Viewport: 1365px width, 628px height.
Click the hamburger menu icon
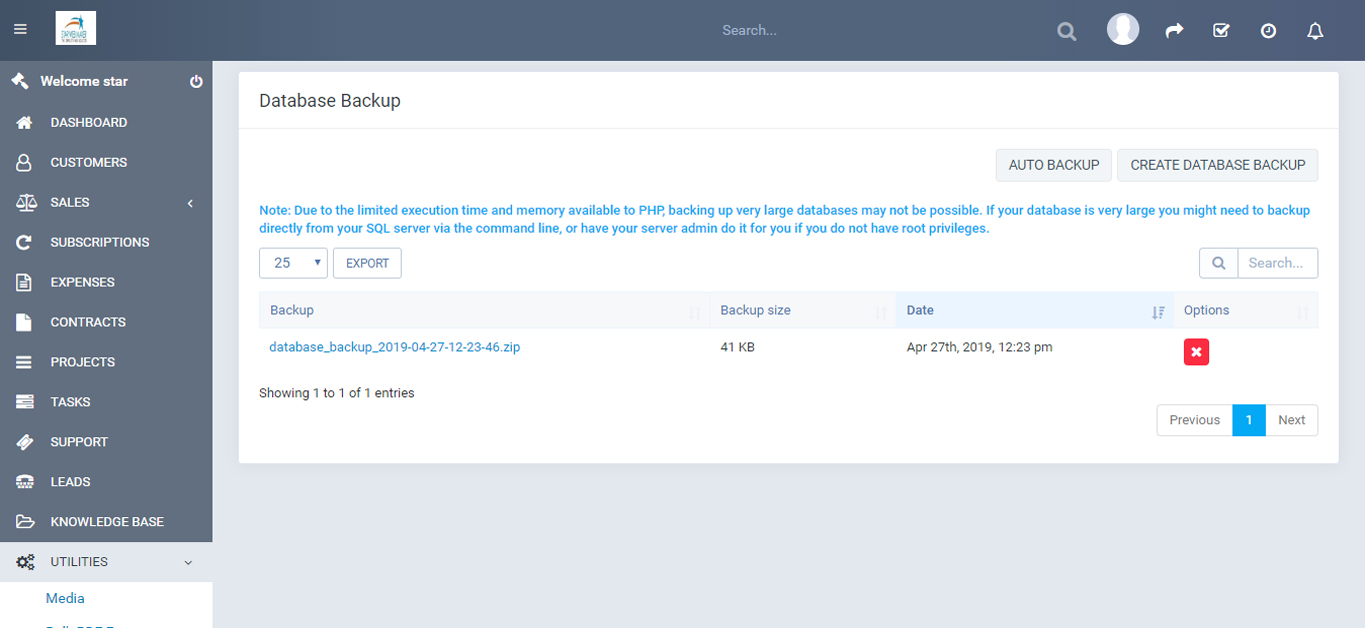(x=20, y=30)
